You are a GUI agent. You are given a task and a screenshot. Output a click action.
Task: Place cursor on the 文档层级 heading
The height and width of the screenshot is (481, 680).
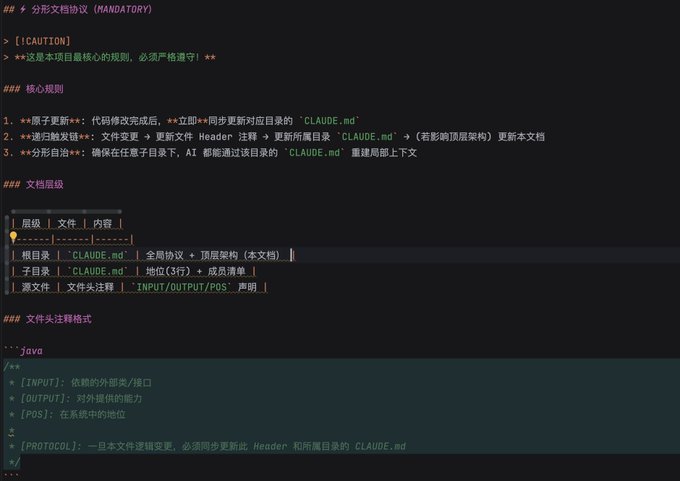click(x=45, y=184)
